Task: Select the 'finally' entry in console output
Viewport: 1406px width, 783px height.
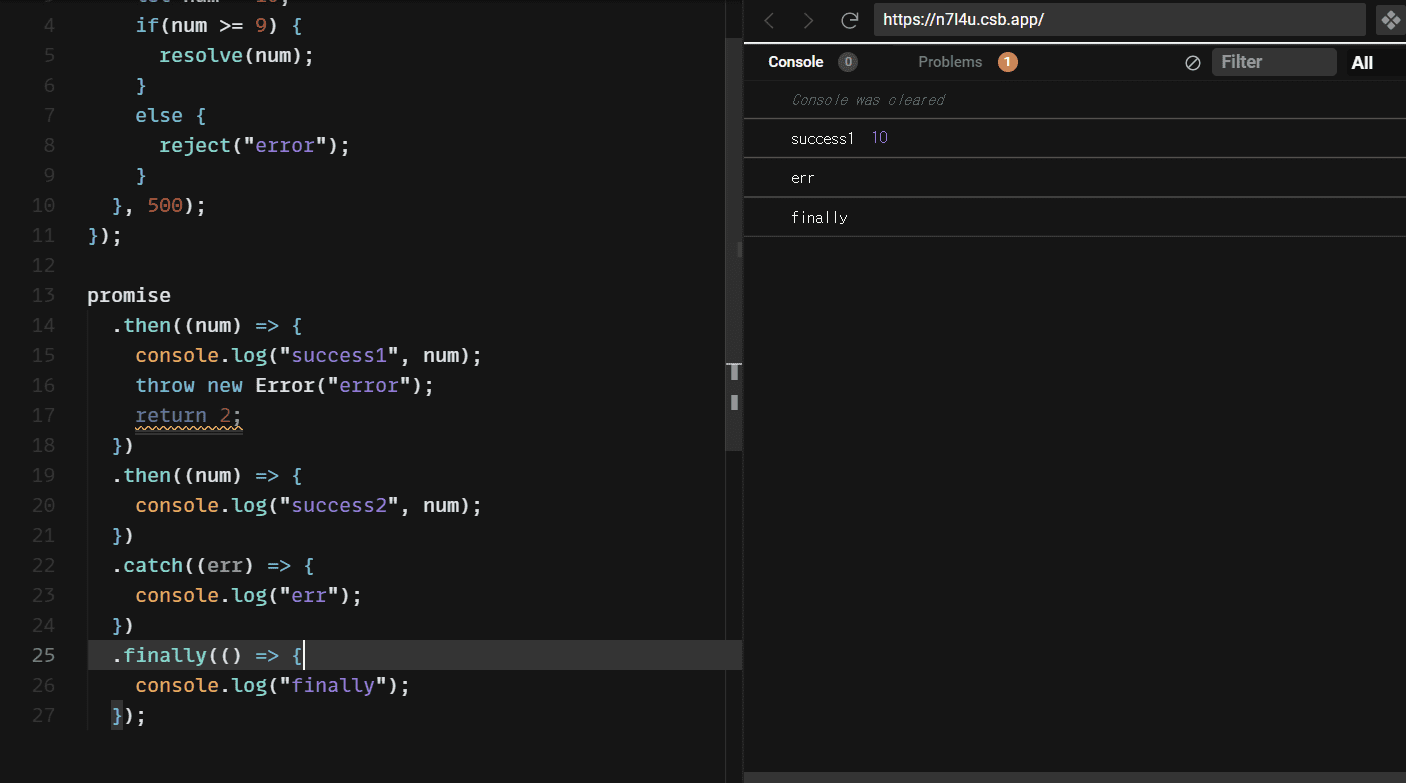Action: tap(819, 217)
